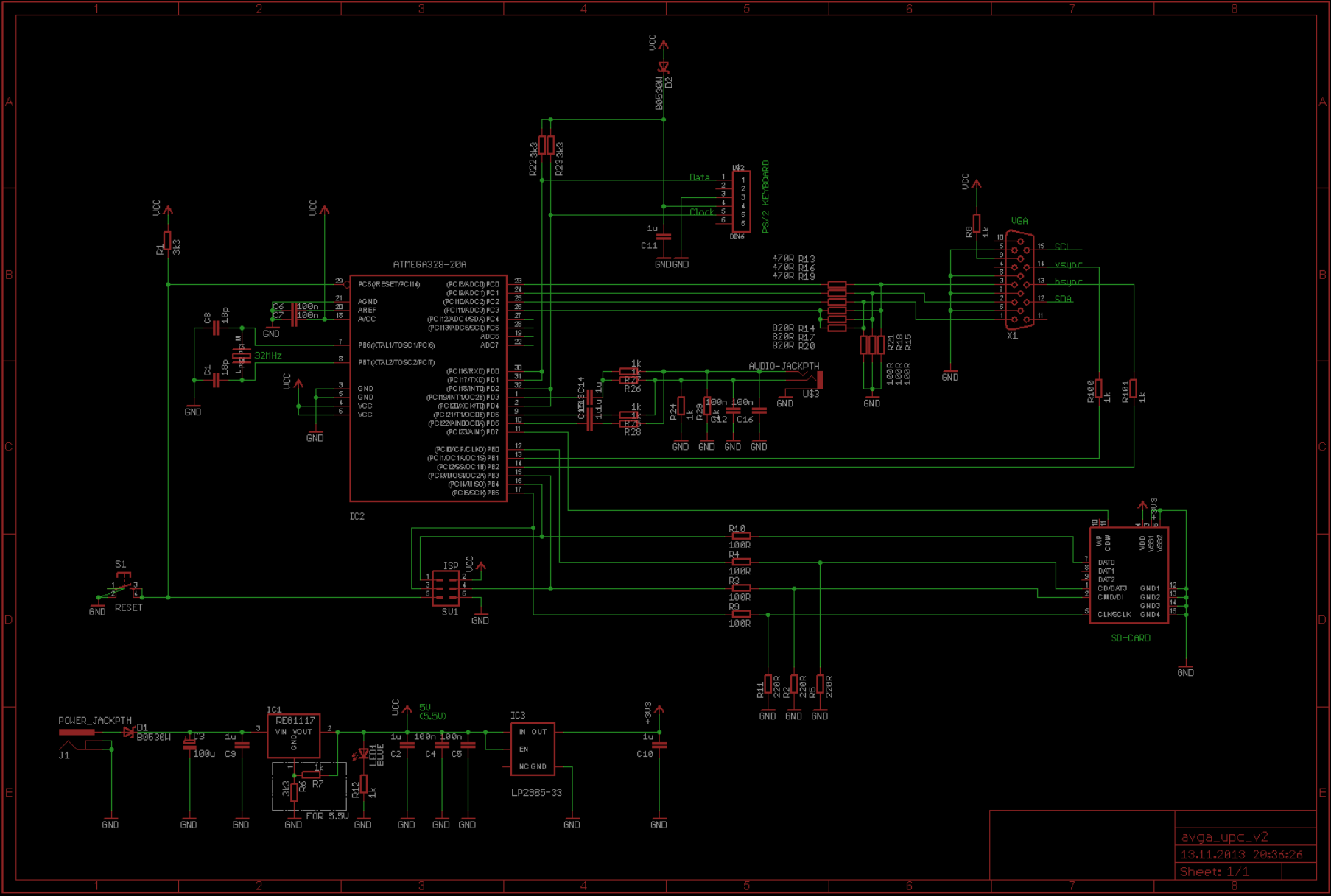
Task: Select the DIN6 keyboard connector symbol
Action: [x=741, y=202]
